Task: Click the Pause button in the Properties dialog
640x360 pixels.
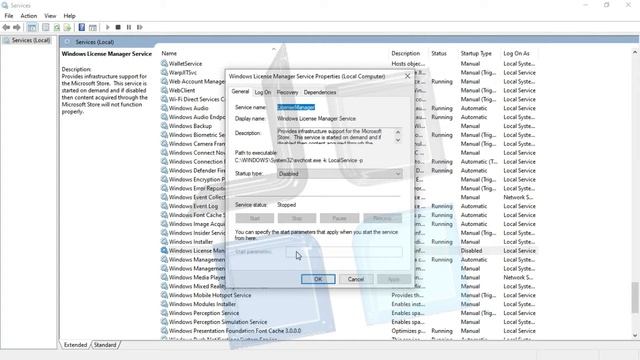Action: coord(339,218)
